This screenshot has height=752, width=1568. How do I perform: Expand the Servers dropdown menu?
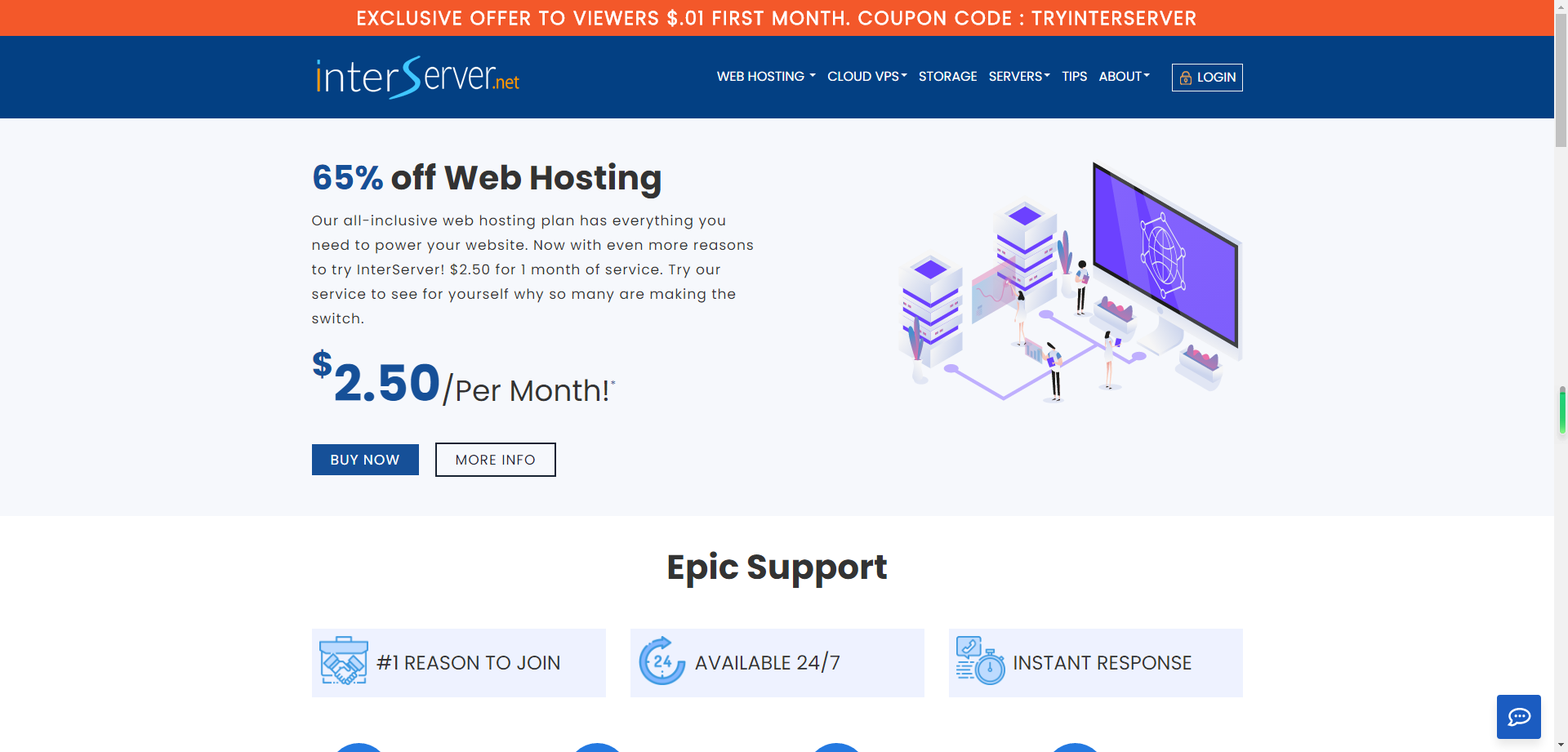pos(1019,76)
